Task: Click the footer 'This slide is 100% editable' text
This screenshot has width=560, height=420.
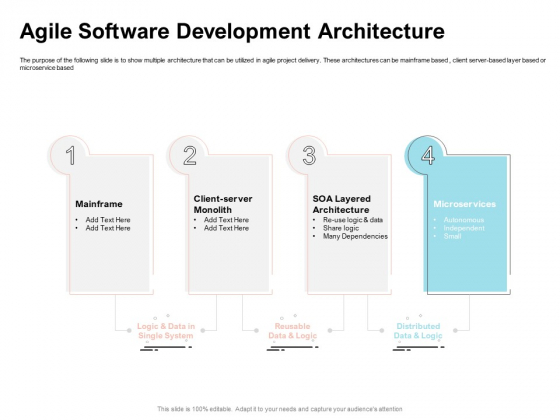Action: pos(280,409)
